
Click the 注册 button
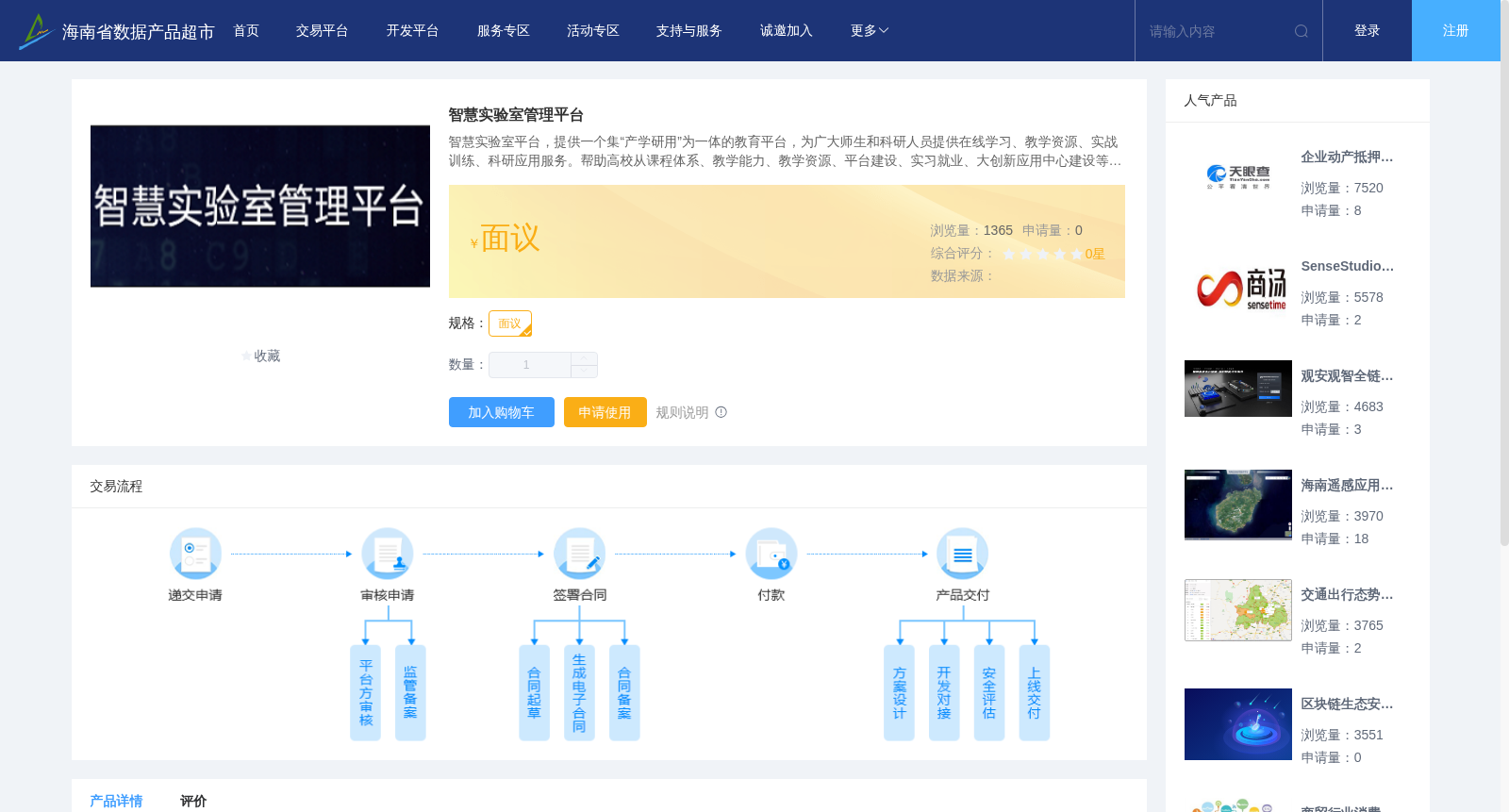[x=1456, y=31]
